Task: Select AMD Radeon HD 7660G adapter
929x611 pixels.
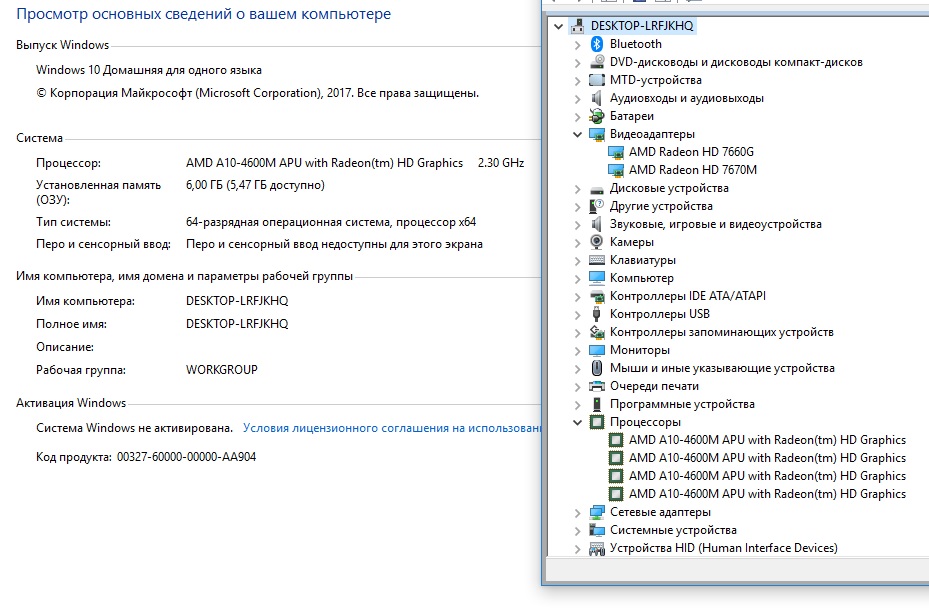Action: tap(691, 152)
